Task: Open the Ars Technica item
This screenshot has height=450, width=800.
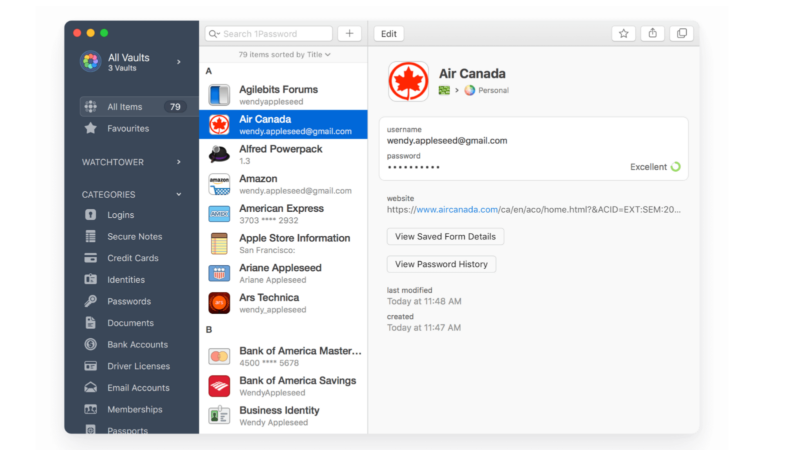Action: pyautogui.click(x=272, y=303)
